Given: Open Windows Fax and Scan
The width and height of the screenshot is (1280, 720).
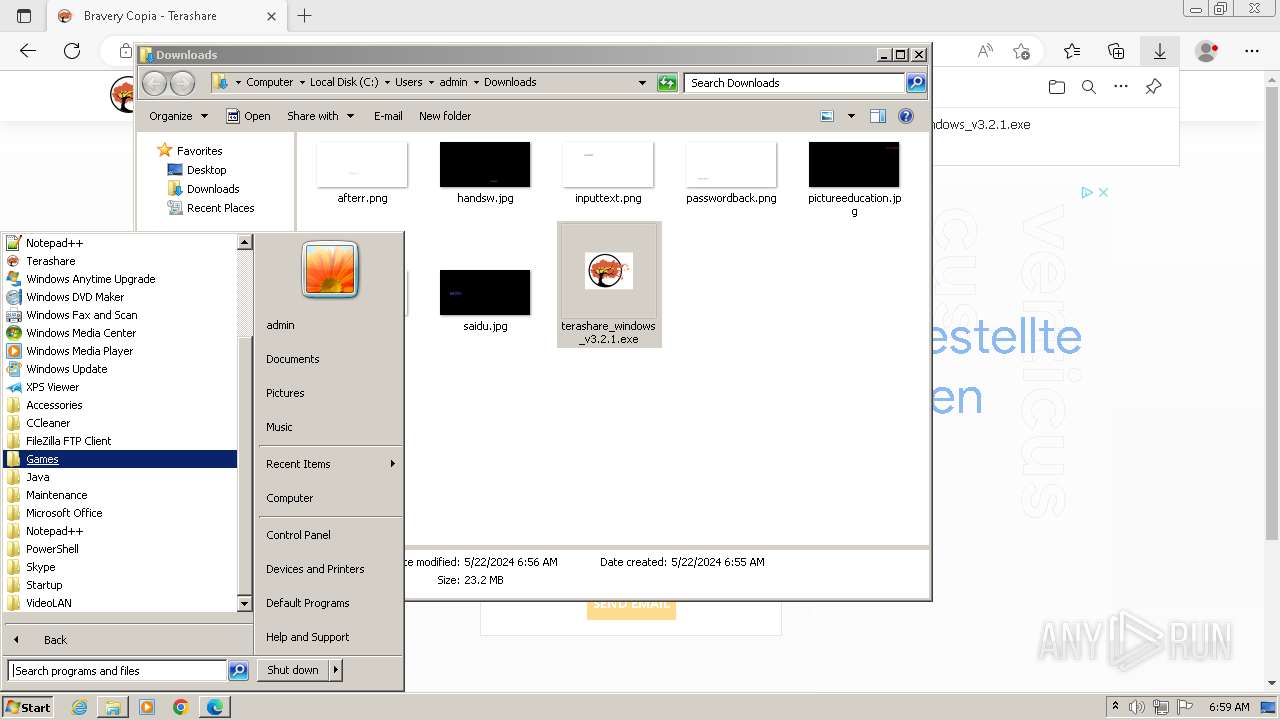Looking at the screenshot, I should (x=81, y=315).
